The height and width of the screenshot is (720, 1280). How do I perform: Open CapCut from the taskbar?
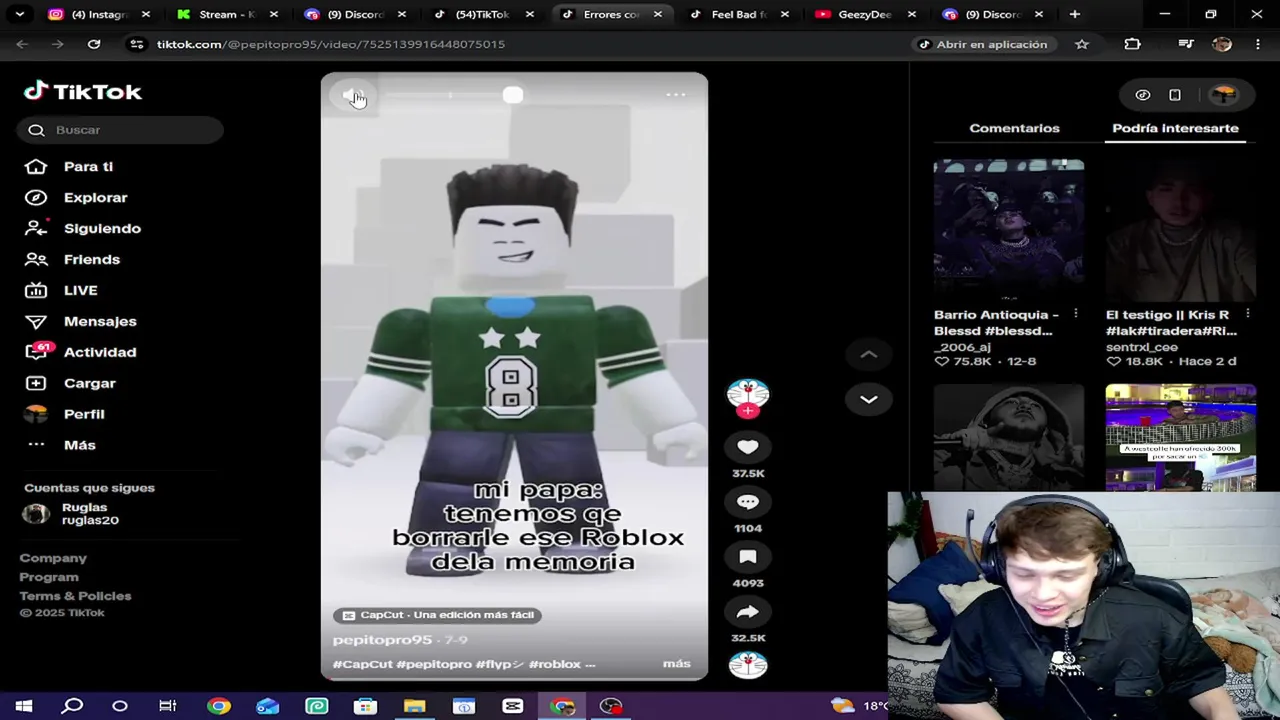(x=513, y=706)
